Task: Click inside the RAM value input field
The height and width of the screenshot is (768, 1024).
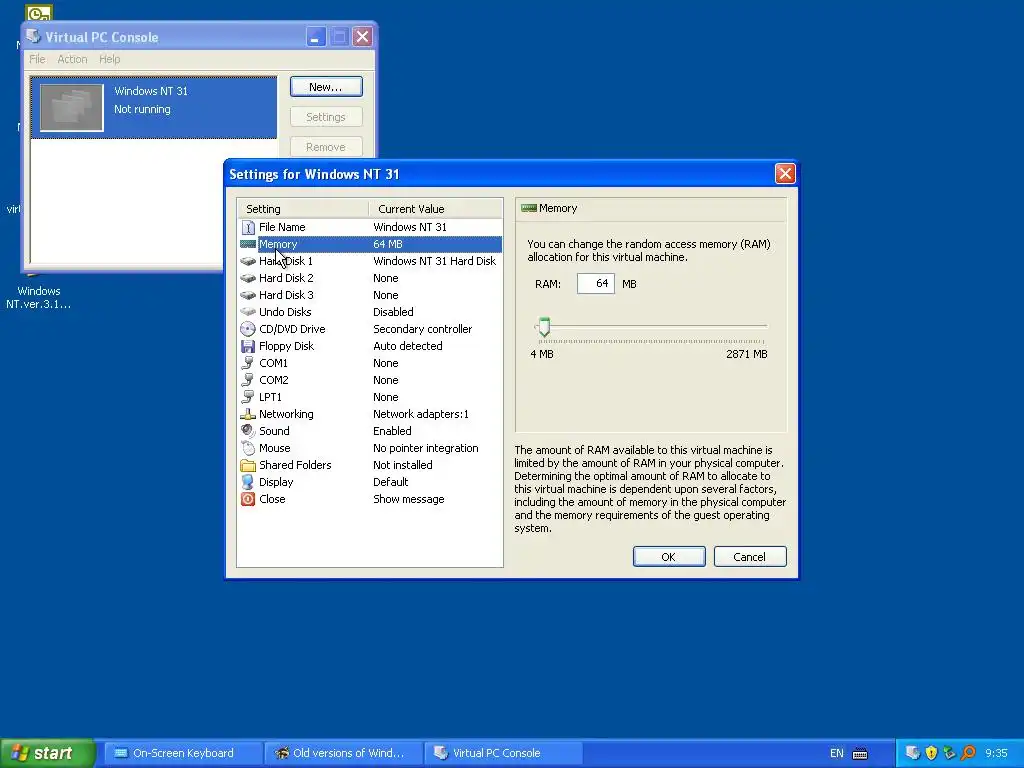Action: (x=596, y=283)
